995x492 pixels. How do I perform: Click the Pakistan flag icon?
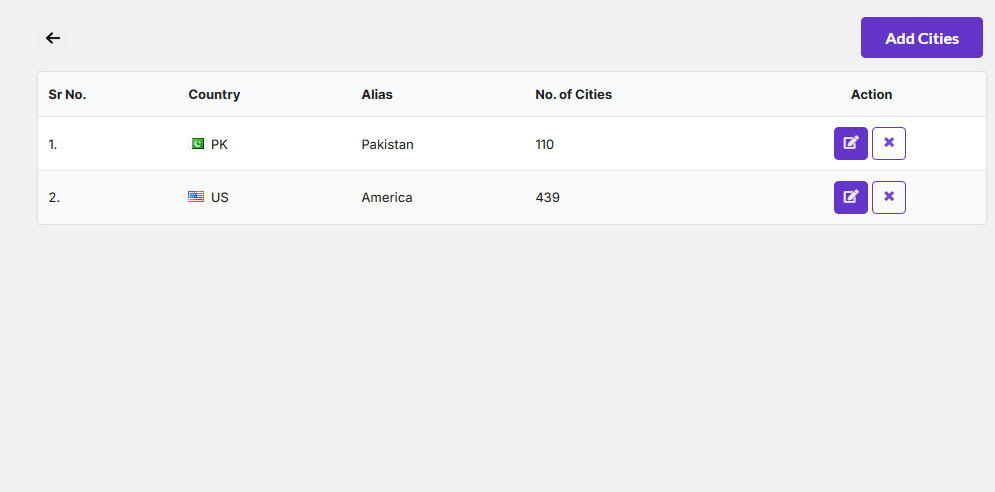click(x=197, y=144)
